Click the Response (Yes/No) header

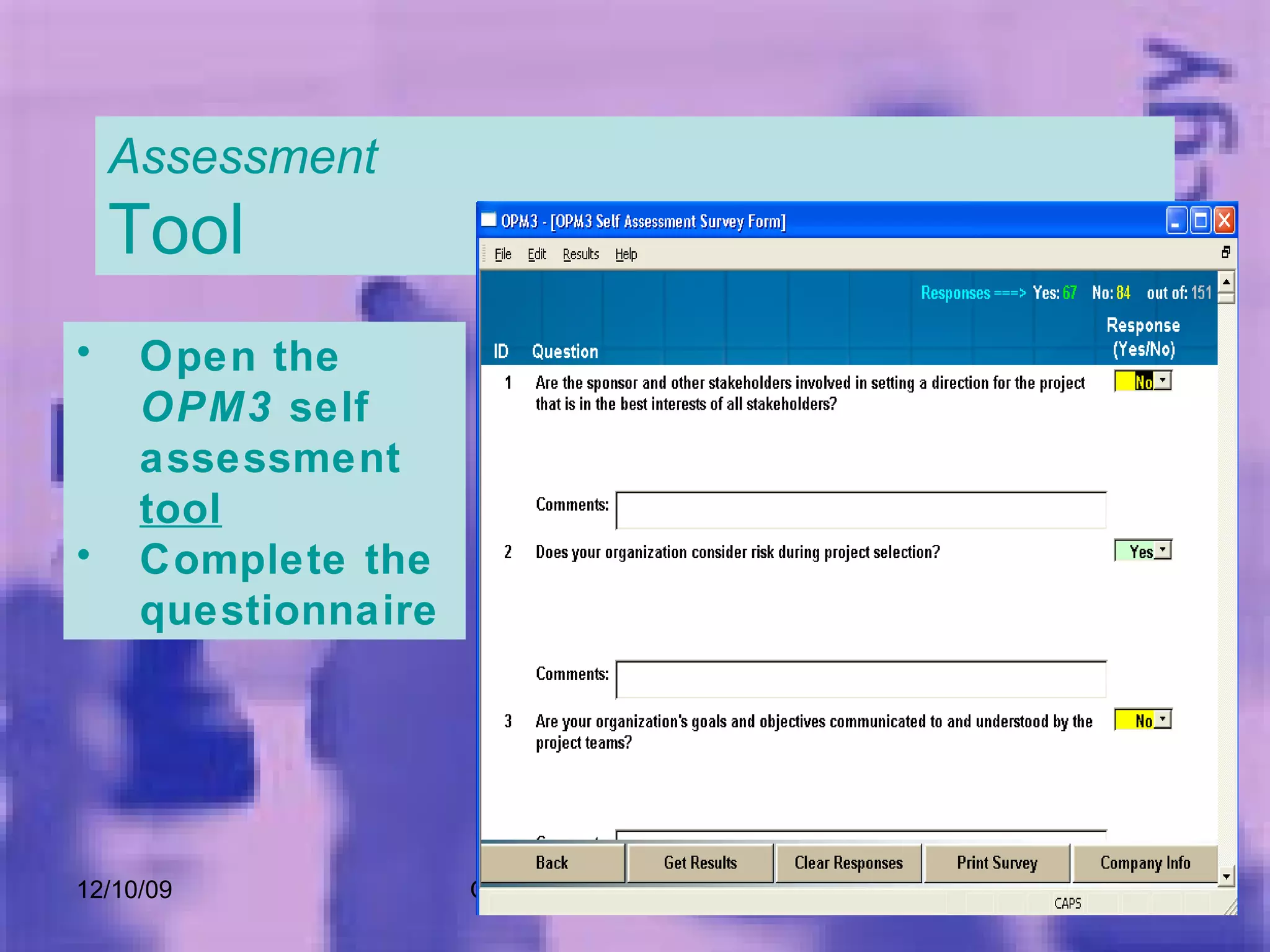tap(1143, 337)
